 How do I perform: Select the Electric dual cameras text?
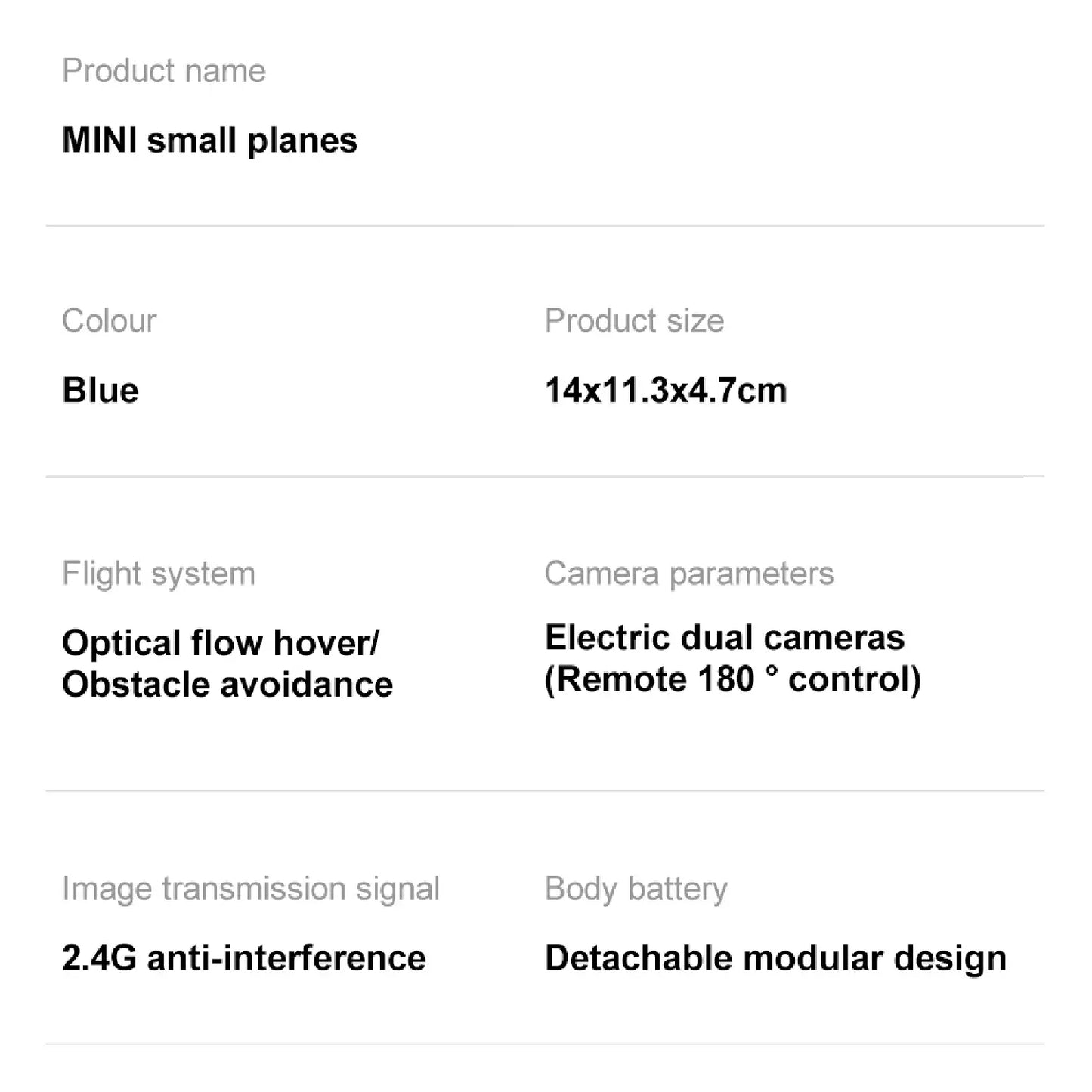pyautogui.click(x=724, y=638)
